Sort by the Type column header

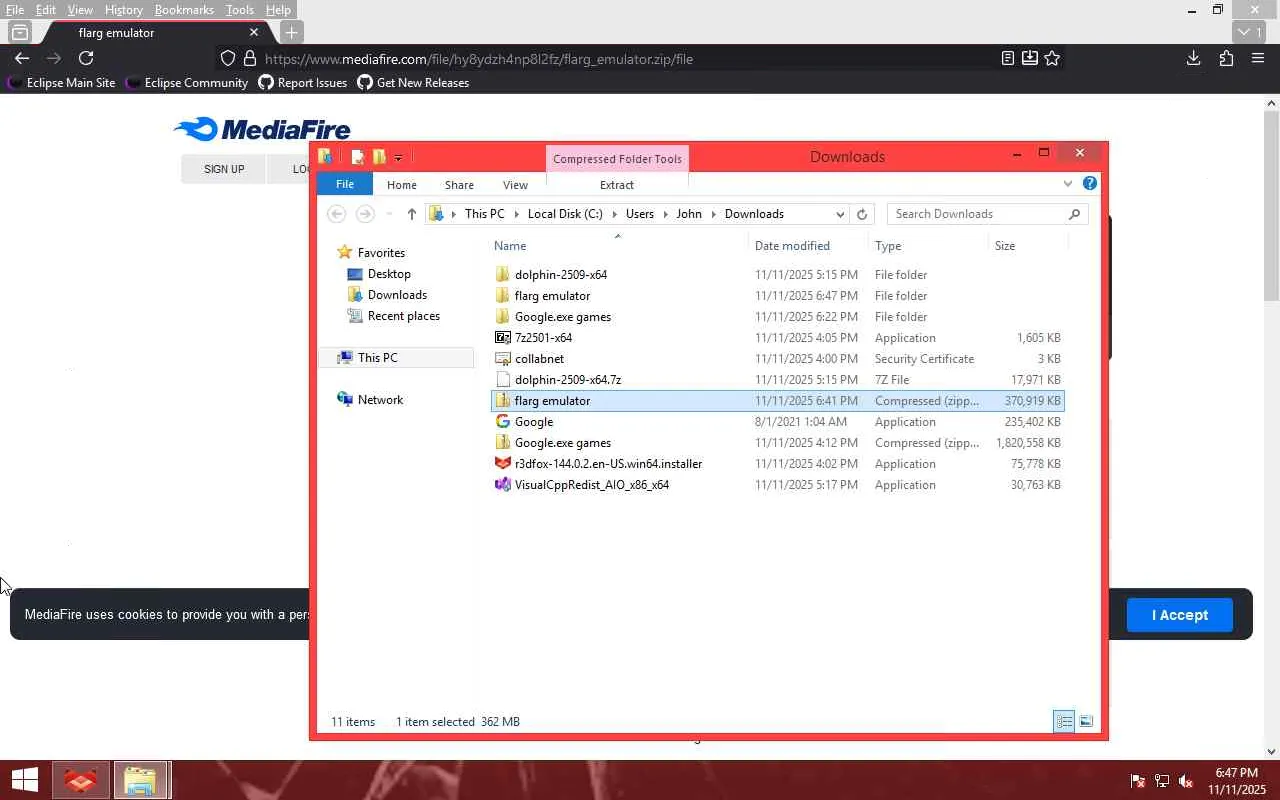[928, 246]
